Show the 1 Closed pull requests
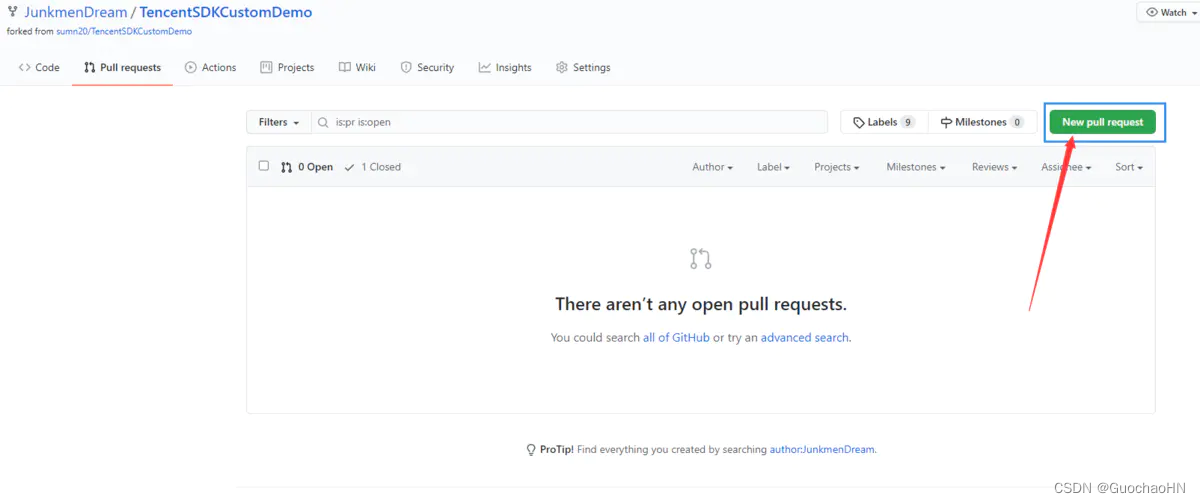 point(372,167)
